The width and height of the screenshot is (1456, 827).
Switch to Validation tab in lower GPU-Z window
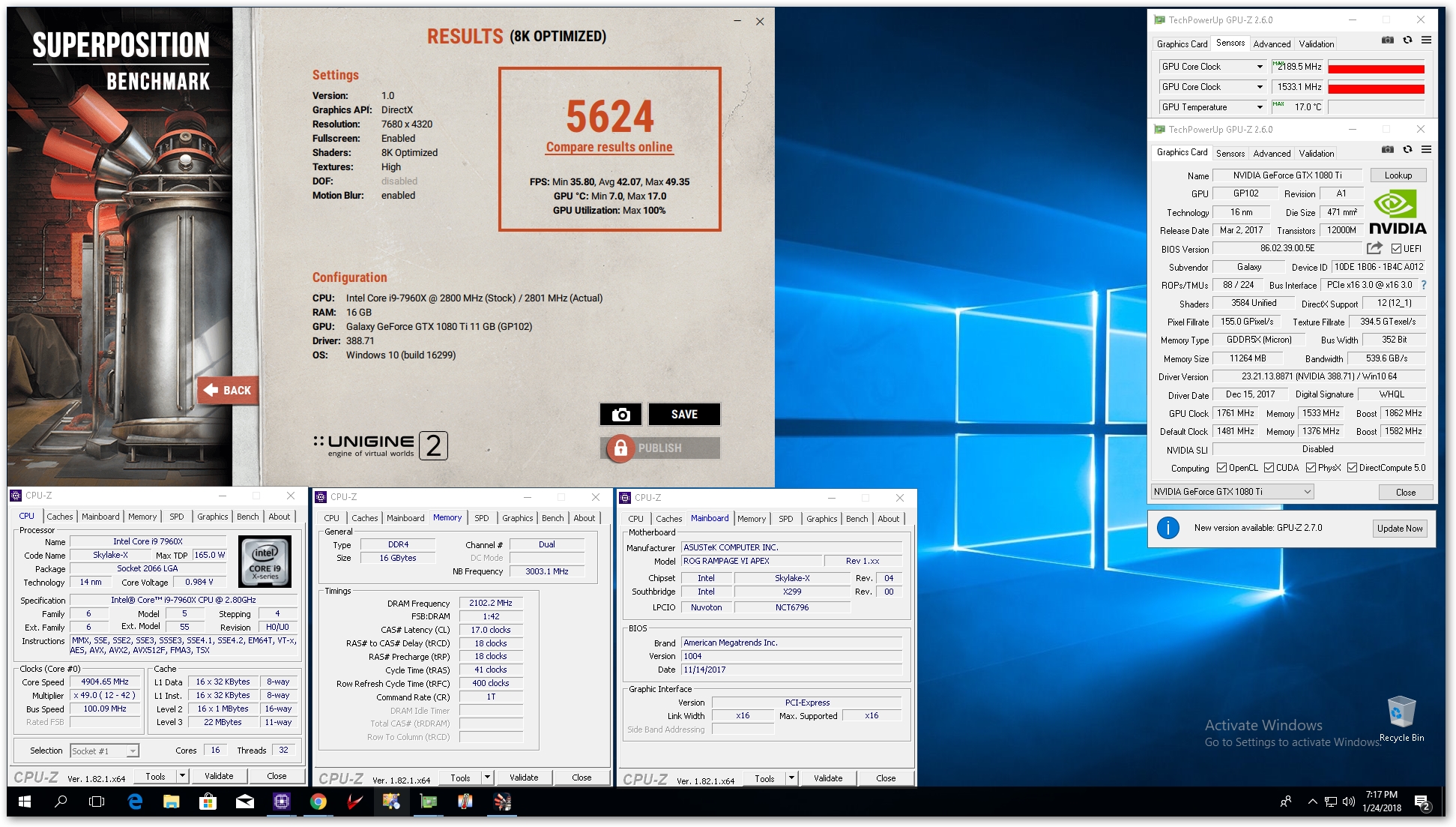1317,154
